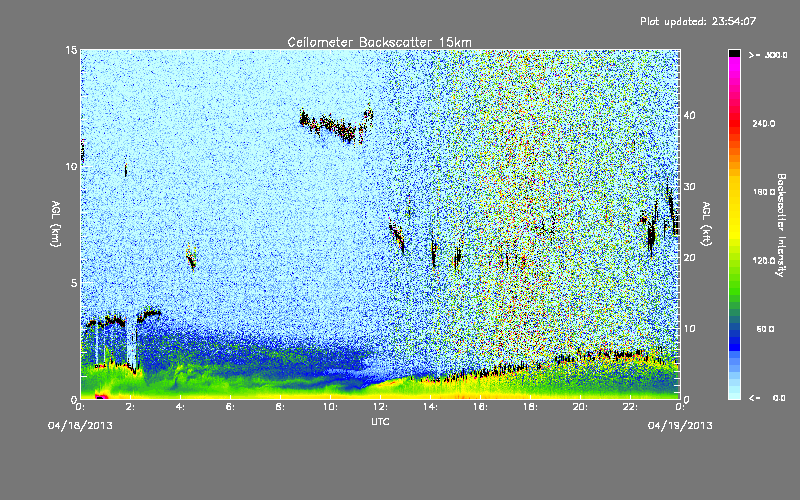
Task: Click the "10:" hour tick label
Action: pos(330,407)
